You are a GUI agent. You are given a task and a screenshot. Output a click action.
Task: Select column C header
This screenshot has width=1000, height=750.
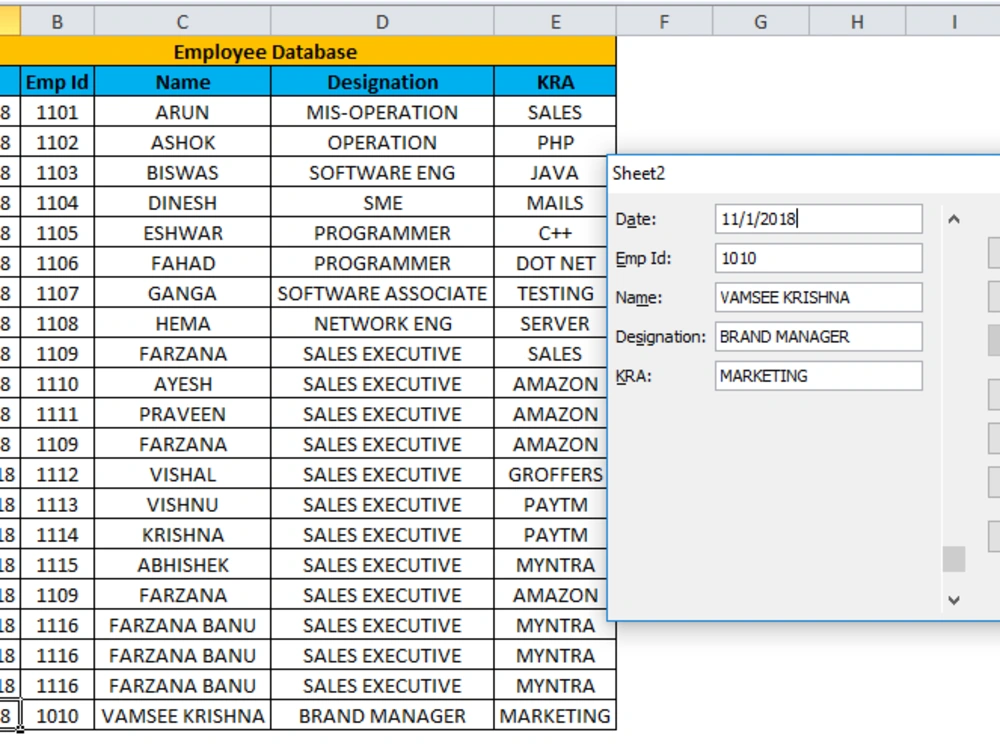[182, 22]
